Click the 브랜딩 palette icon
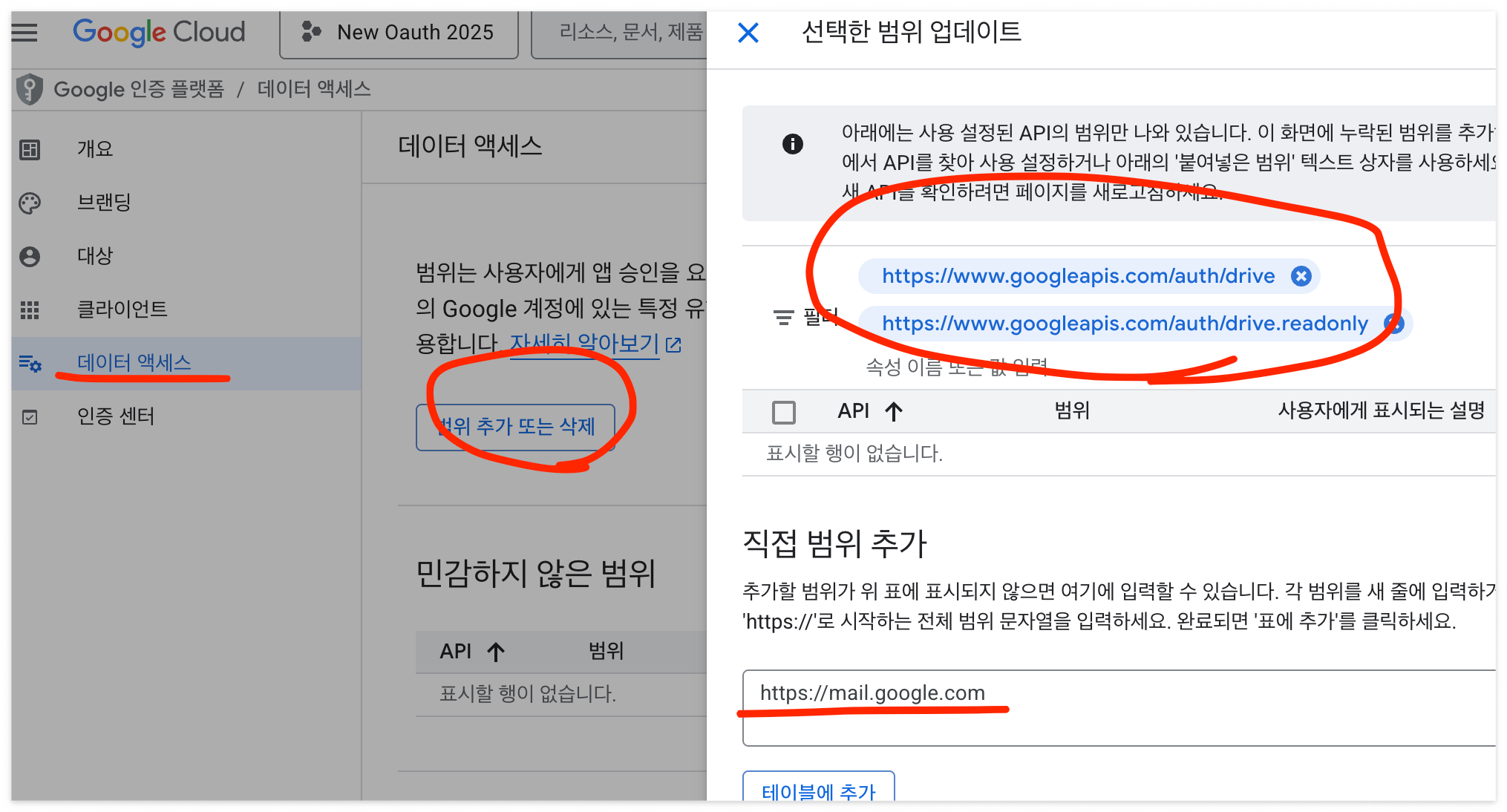This screenshot has height=812, width=1507. tap(30, 203)
